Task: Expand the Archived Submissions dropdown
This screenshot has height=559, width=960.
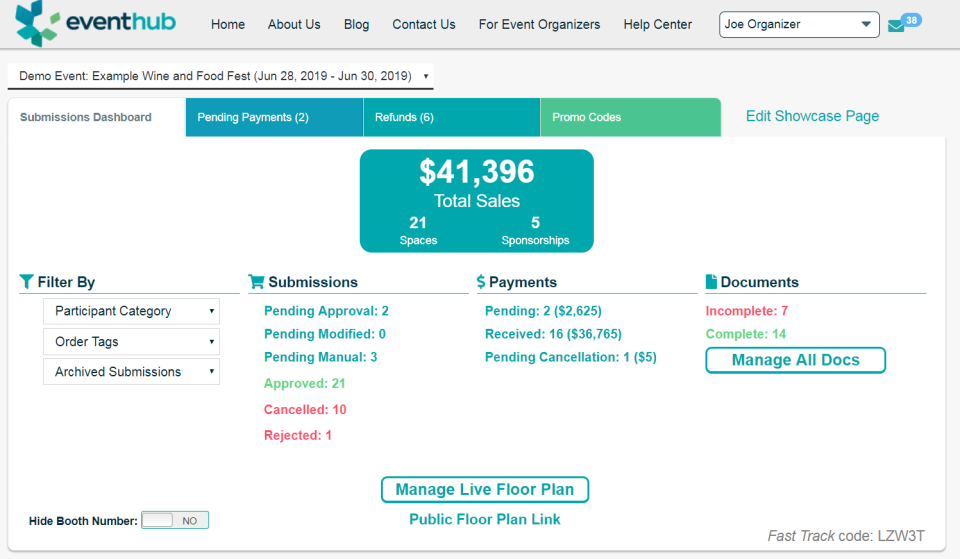Action: (131, 371)
